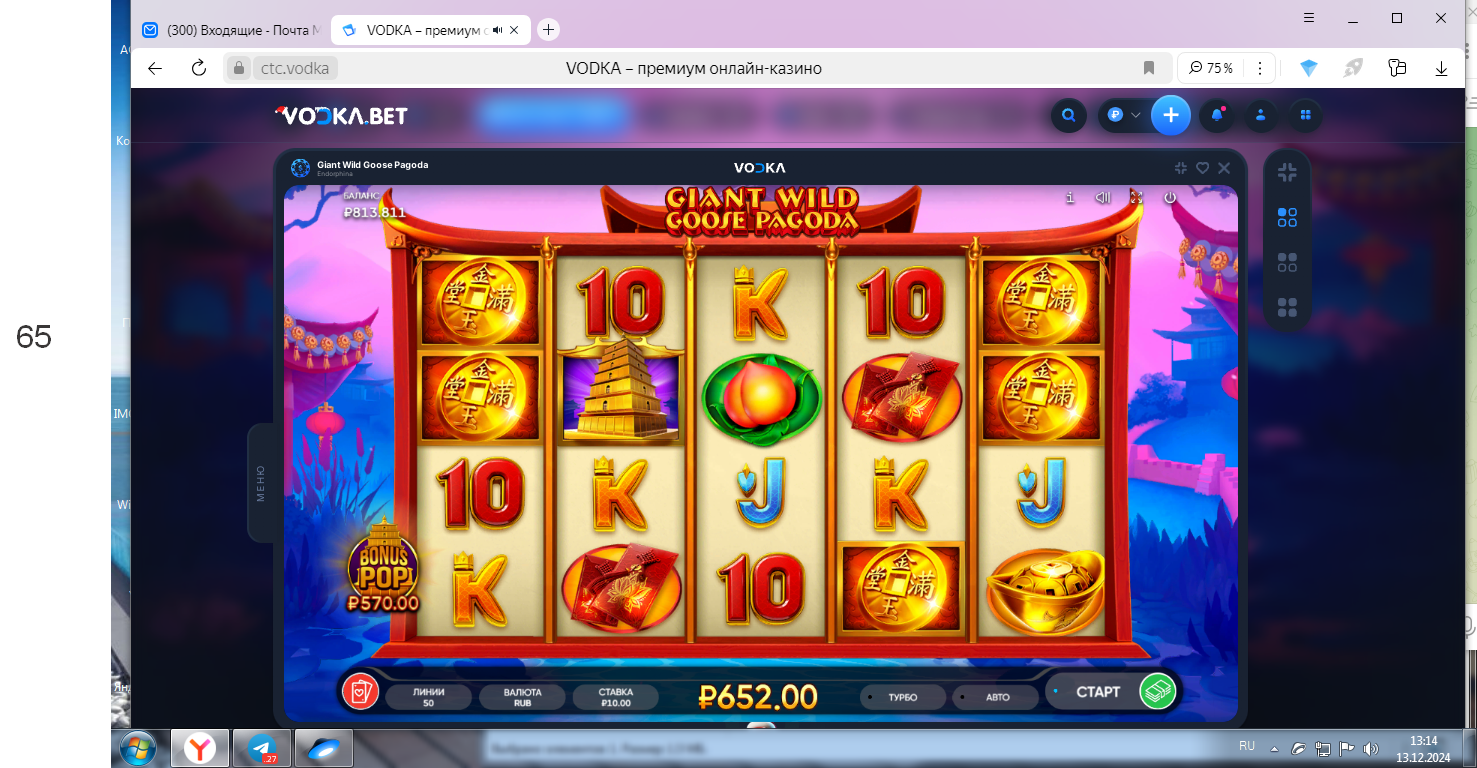Mute the game sound speaker icon

[1103, 198]
